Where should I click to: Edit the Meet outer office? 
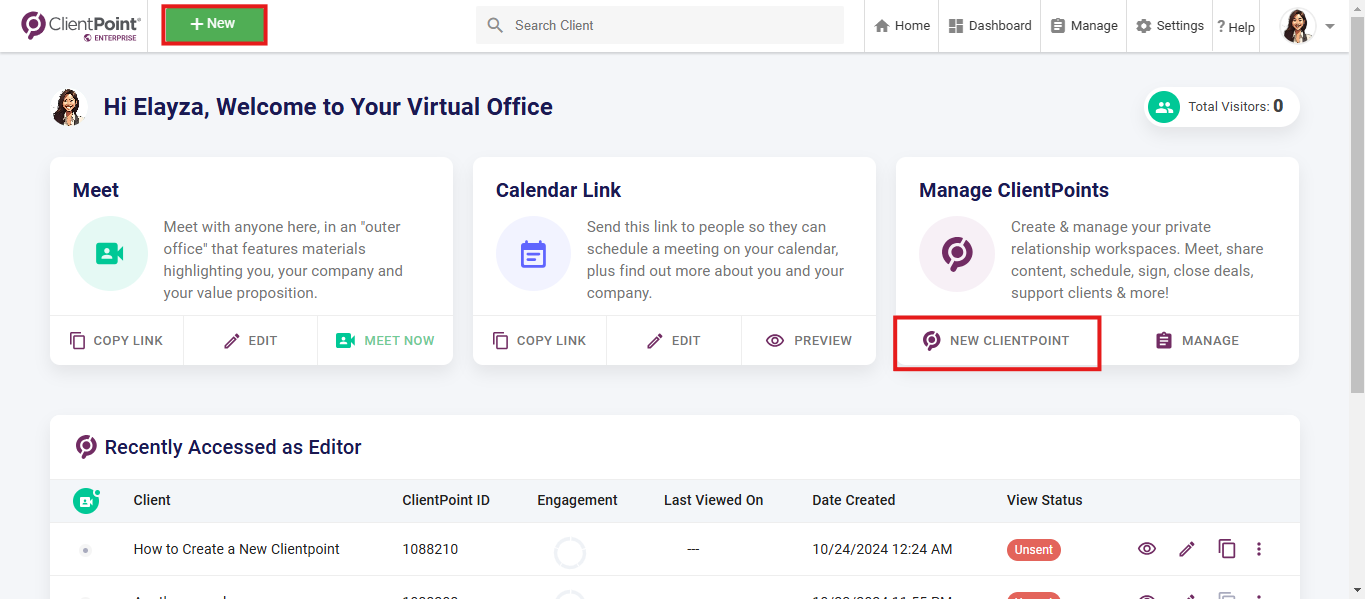click(x=250, y=341)
